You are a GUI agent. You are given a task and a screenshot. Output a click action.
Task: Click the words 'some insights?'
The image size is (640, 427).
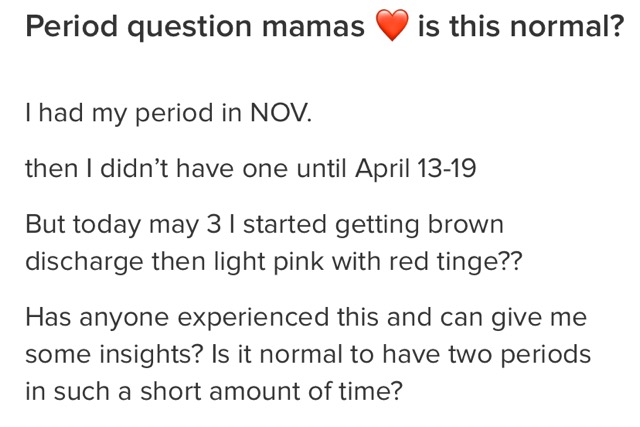114,354
